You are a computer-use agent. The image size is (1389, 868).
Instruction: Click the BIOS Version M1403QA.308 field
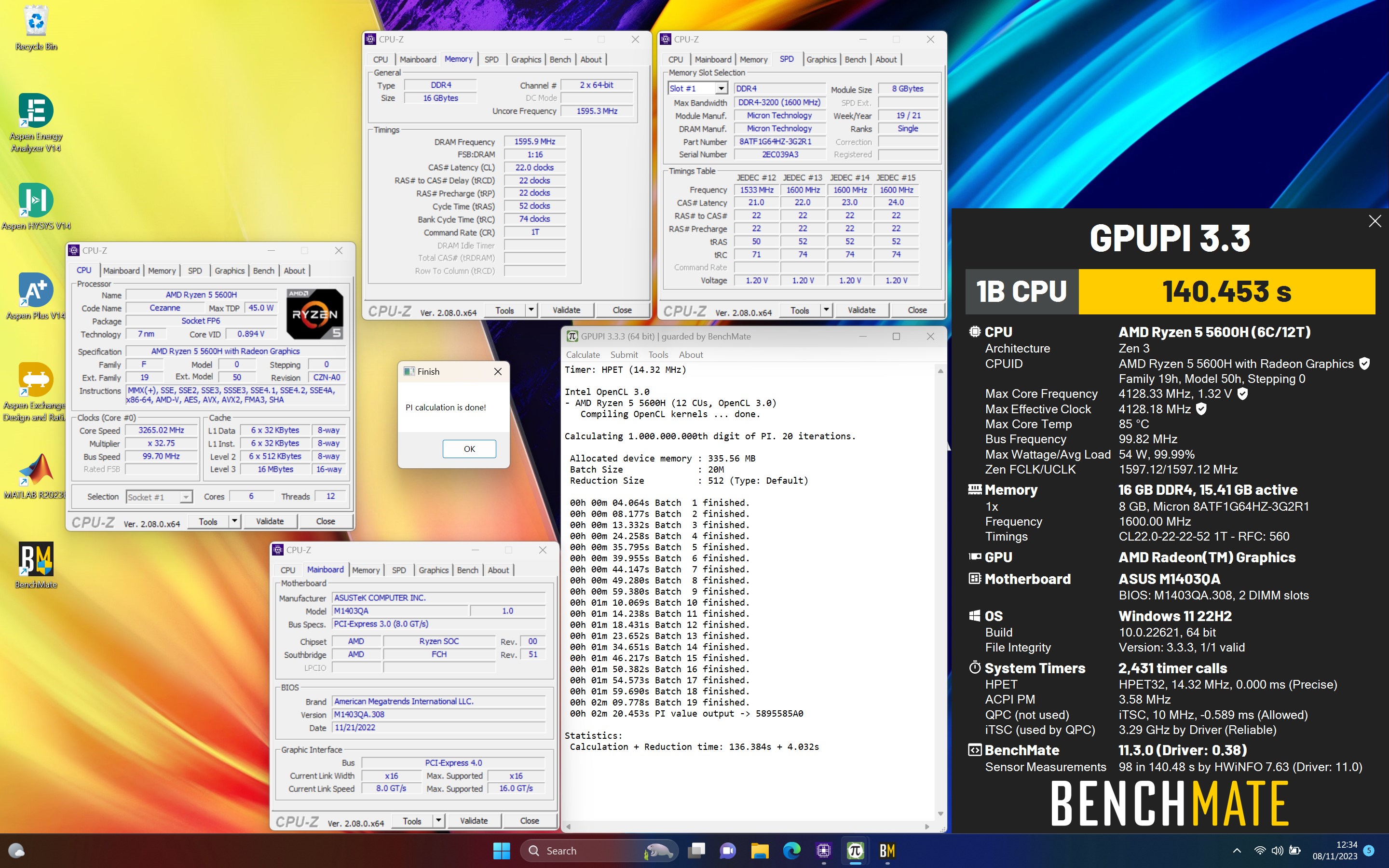coord(438,714)
